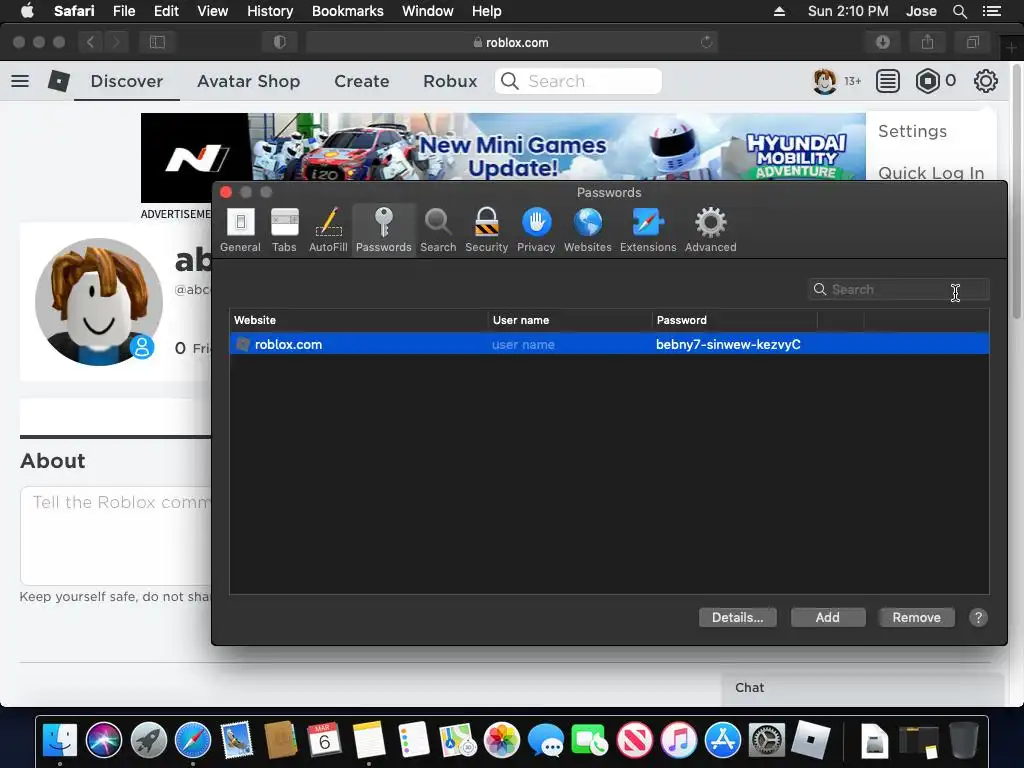Open the Robux balance icon
This screenshot has width=1024, height=768.
[x=927, y=81]
